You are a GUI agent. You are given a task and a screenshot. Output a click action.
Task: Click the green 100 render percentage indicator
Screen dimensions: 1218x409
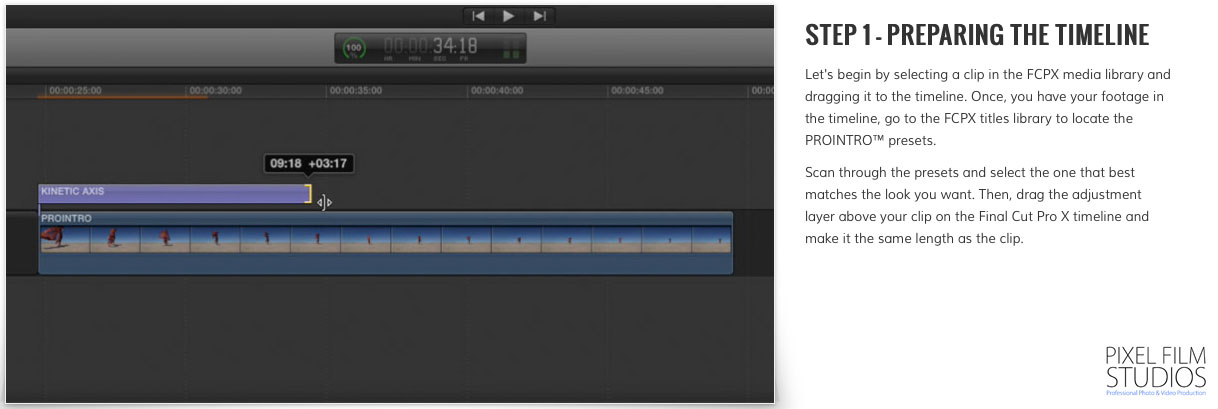[x=354, y=48]
